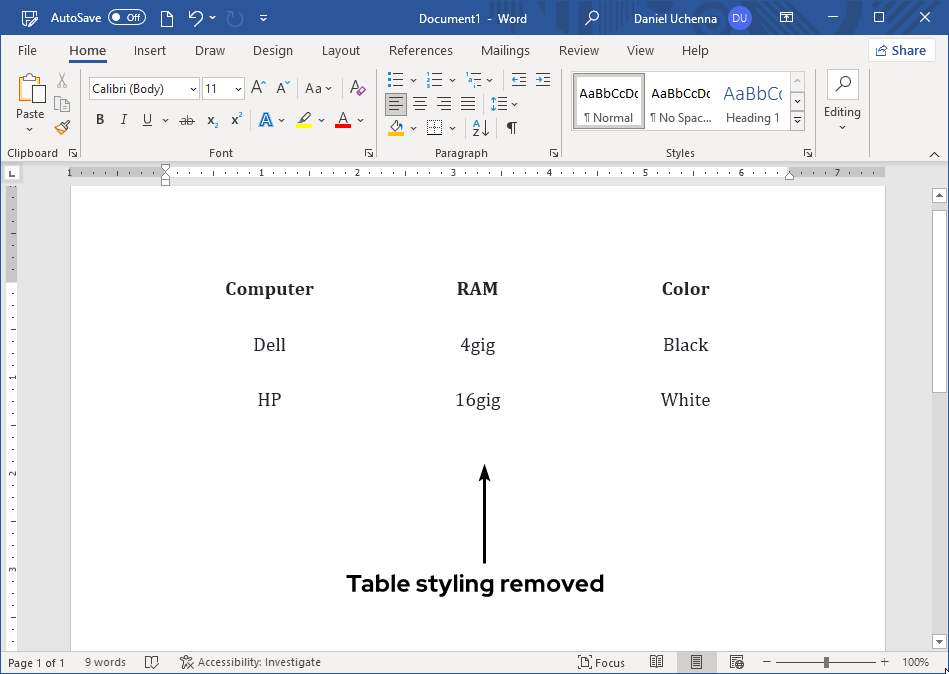Select the No Spacing style

pyautogui.click(x=680, y=100)
